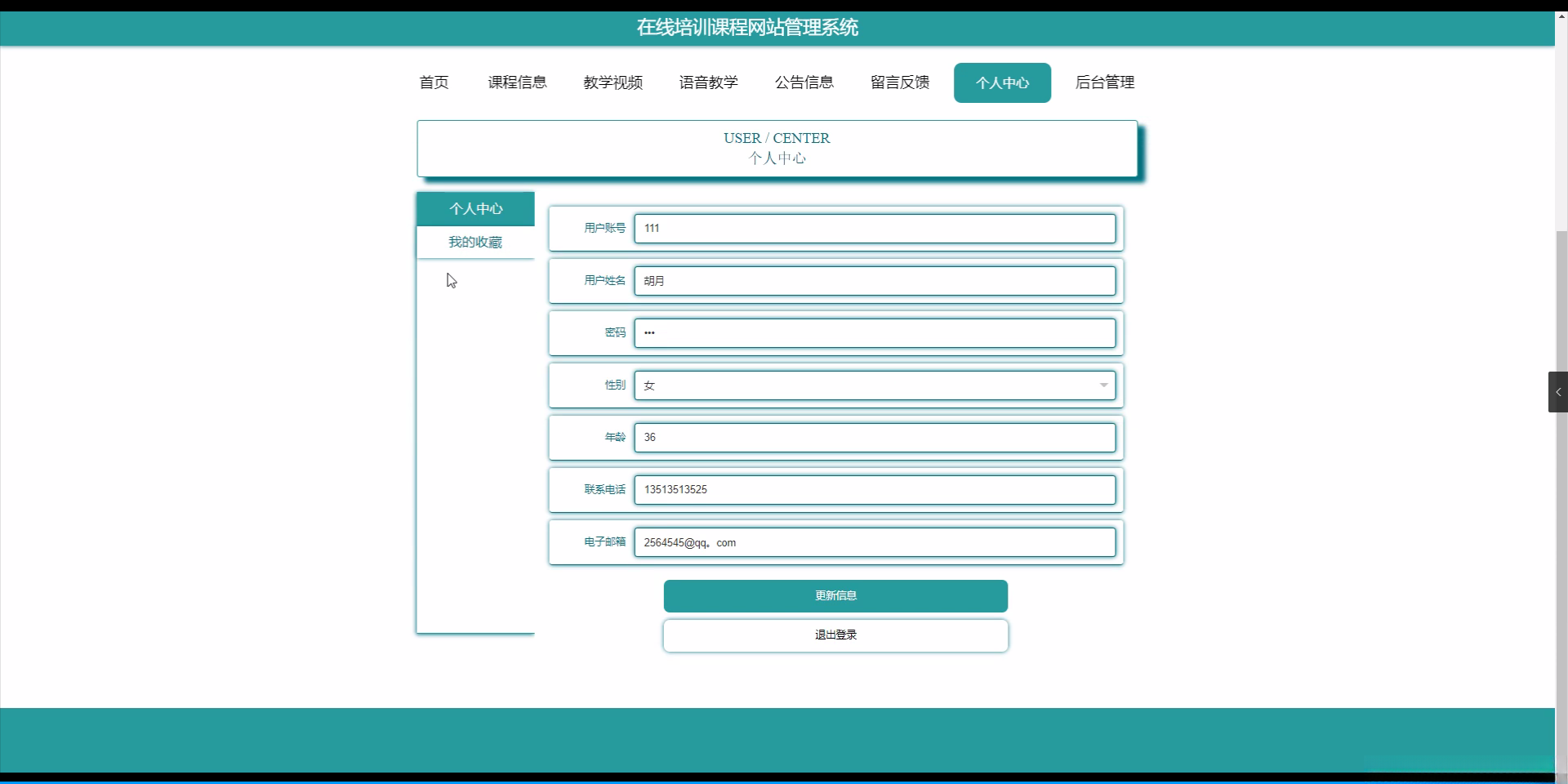Click the 年龄 age input field
Viewport: 1568px width, 784px height.
coord(874,437)
